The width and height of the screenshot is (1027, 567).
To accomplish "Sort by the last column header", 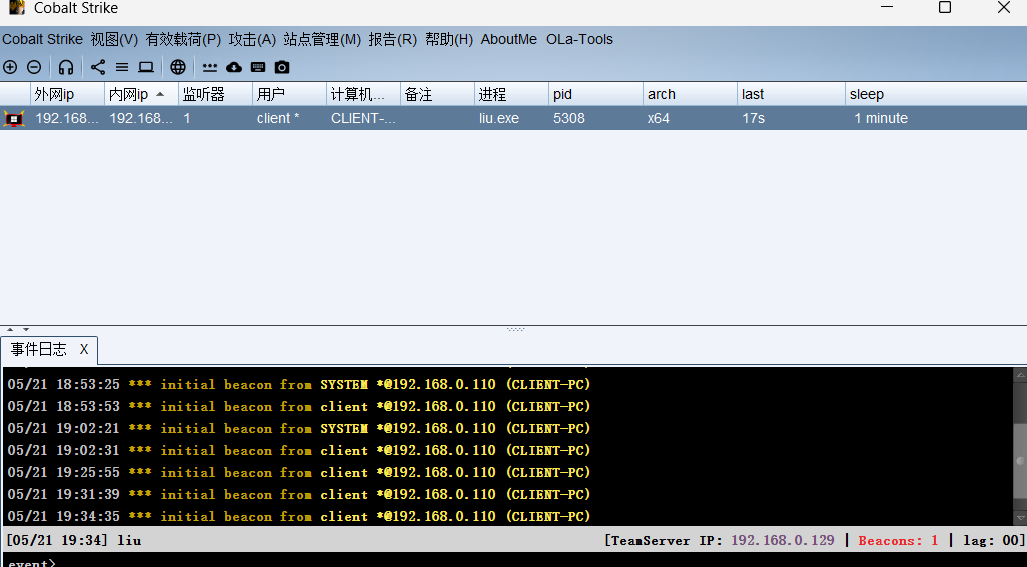I will (x=791, y=94).
